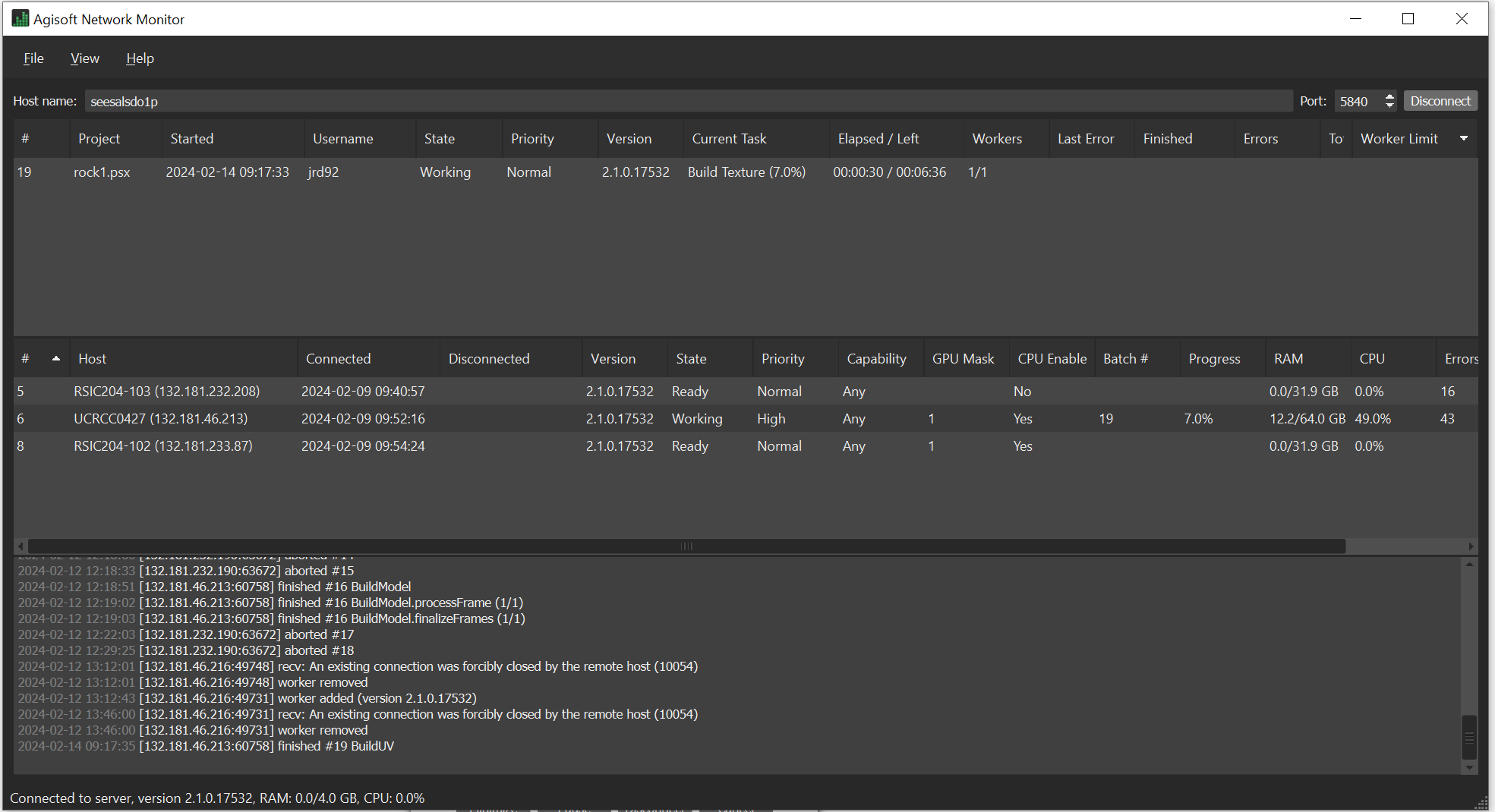This screenshot has height=812, width=1495.
Task: Click the 12.2/64.0 GB RAM cell
Action: [1307, 419]
